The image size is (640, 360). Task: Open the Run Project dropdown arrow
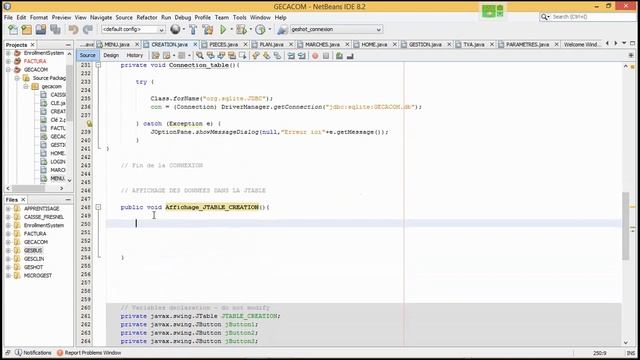tap(231, 29)
